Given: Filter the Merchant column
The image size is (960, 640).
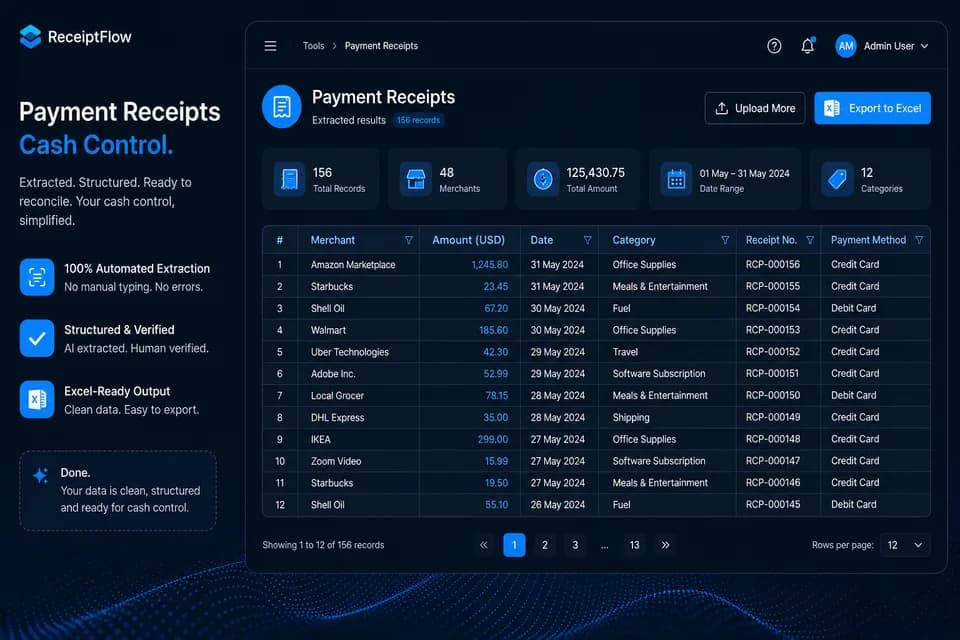Looking at the screenshot, I should pos(408,240).
